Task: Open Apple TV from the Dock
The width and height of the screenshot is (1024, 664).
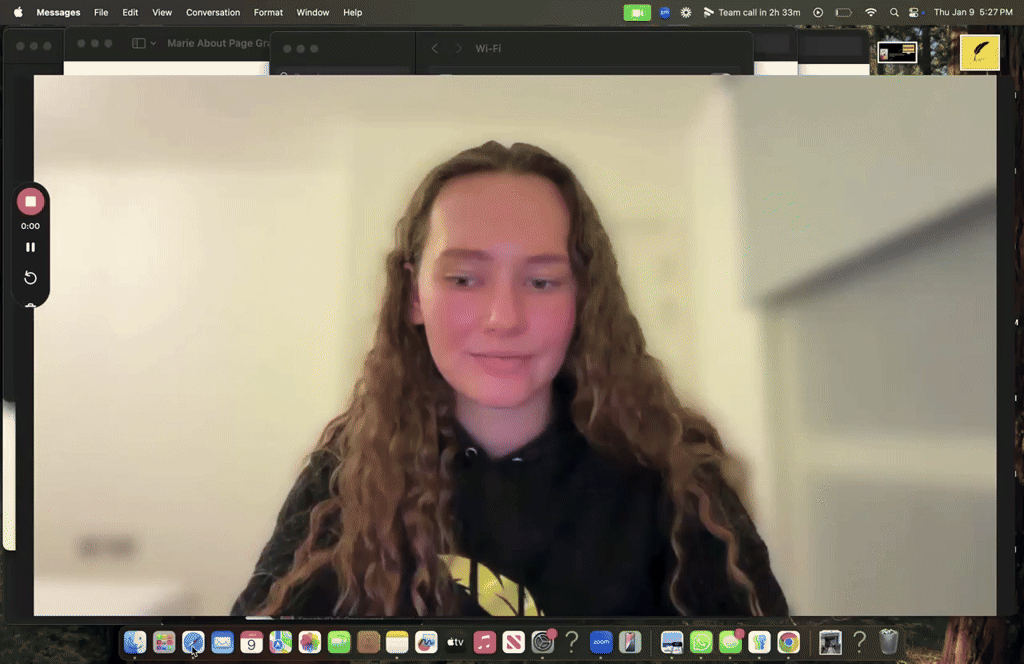Action: click(455, 642)
